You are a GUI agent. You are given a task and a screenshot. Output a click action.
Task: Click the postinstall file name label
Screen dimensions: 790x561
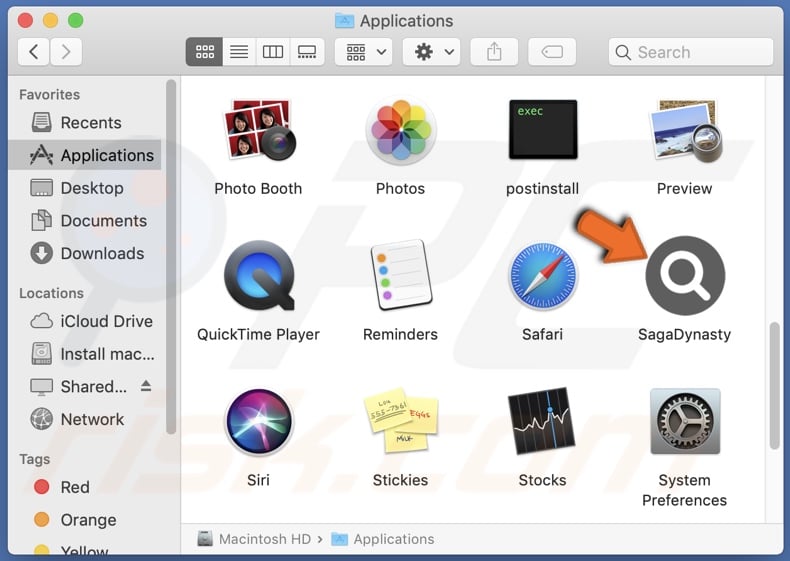tap(542, 189)
